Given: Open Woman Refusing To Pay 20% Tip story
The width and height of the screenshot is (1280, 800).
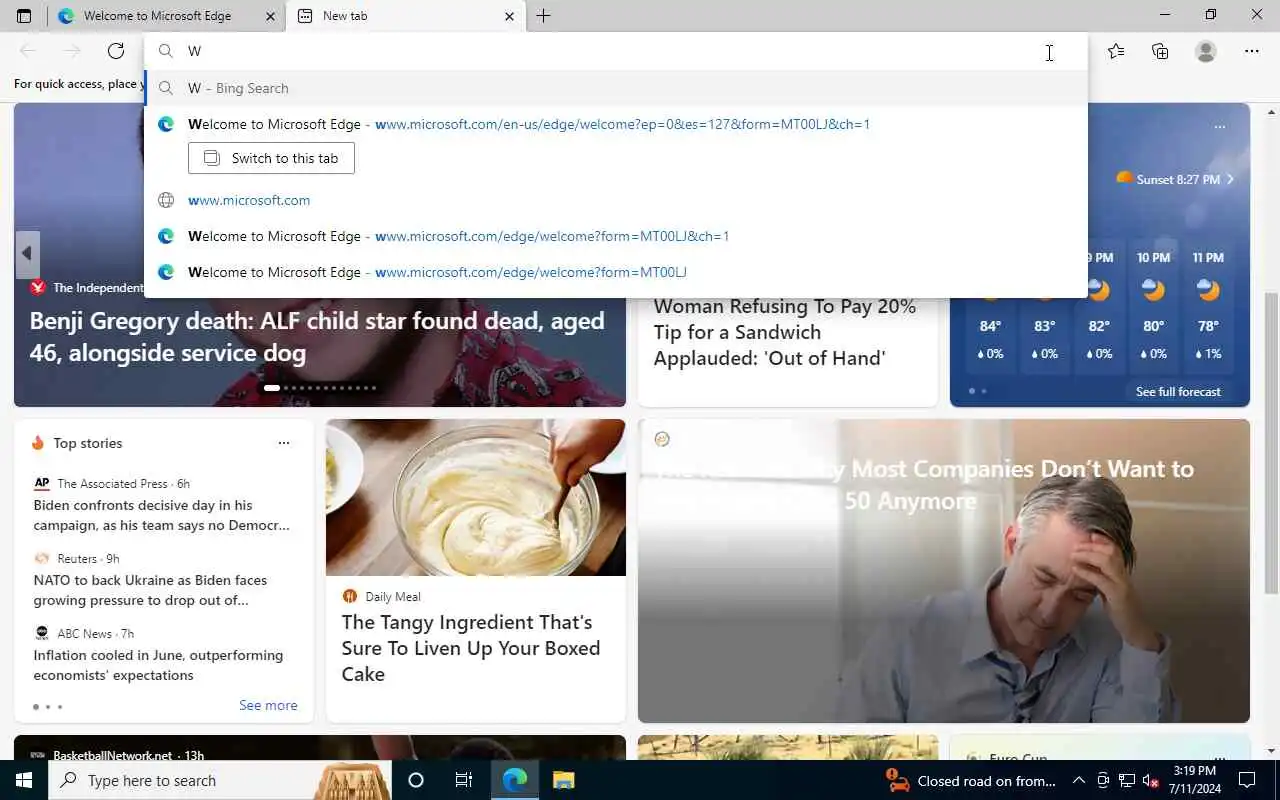Looking at the screenshot, I should pyautogui.click(x=785, y=332).
